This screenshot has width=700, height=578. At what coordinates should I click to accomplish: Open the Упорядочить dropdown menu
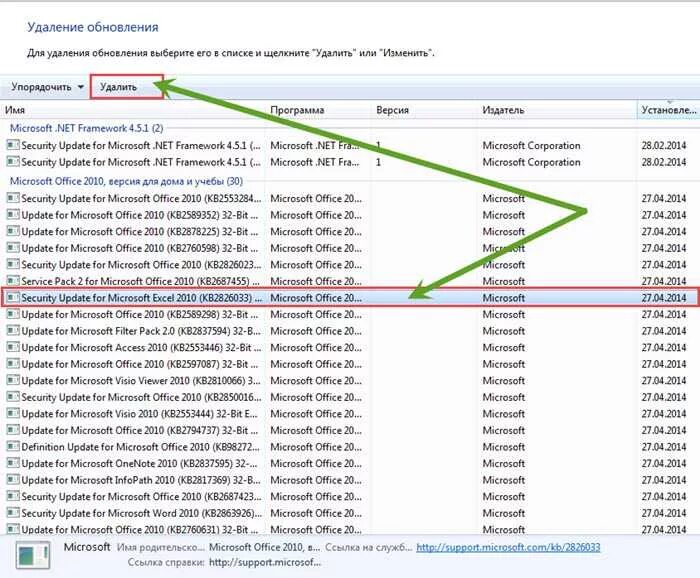[47, 87]
